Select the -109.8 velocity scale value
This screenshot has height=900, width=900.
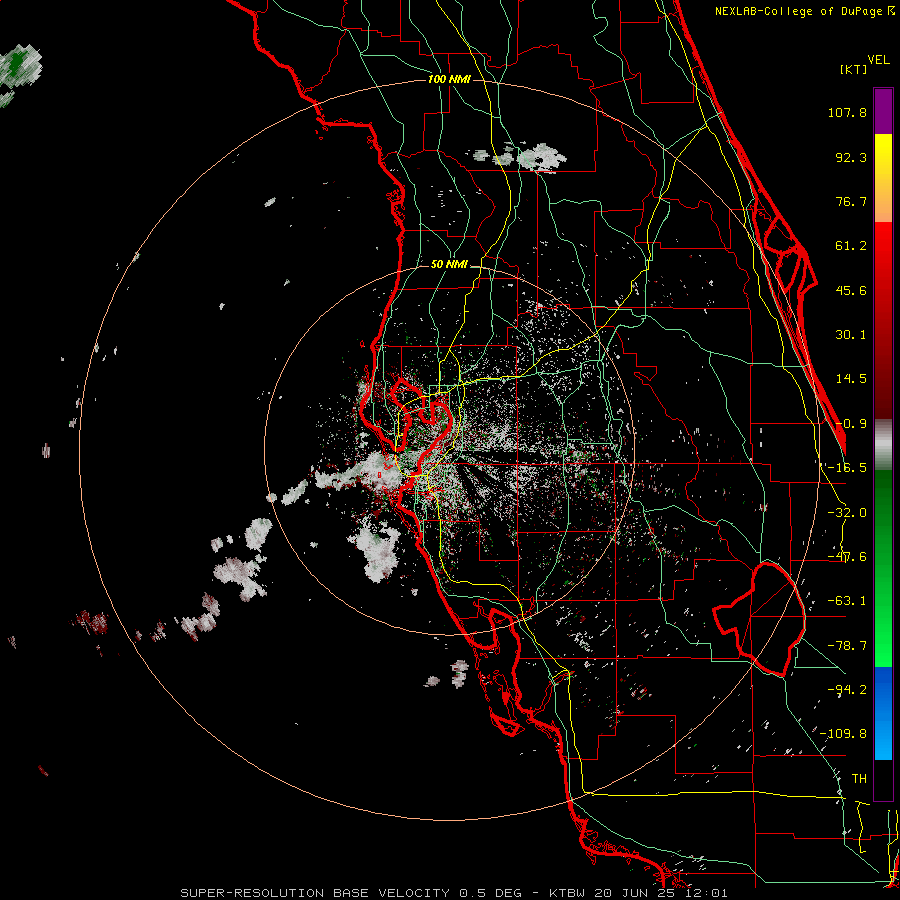coord(843,734)
